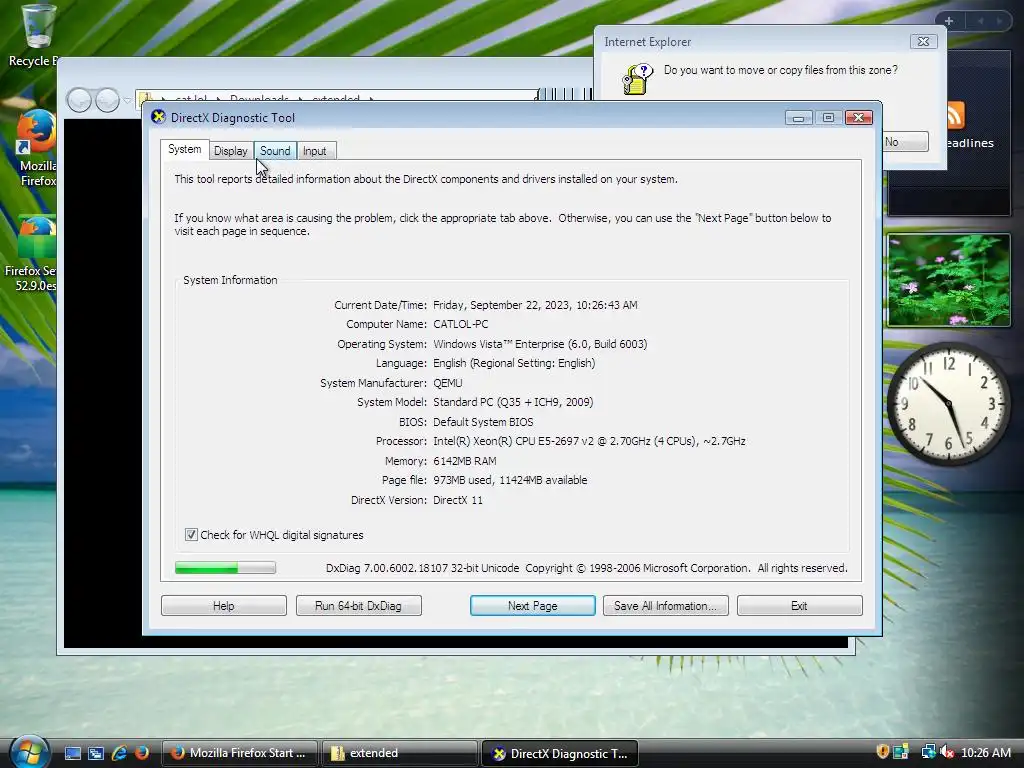The image size is (1024, 768).
Task: Close the Internet Explorer dialog with X
Action: click(923, 42)
